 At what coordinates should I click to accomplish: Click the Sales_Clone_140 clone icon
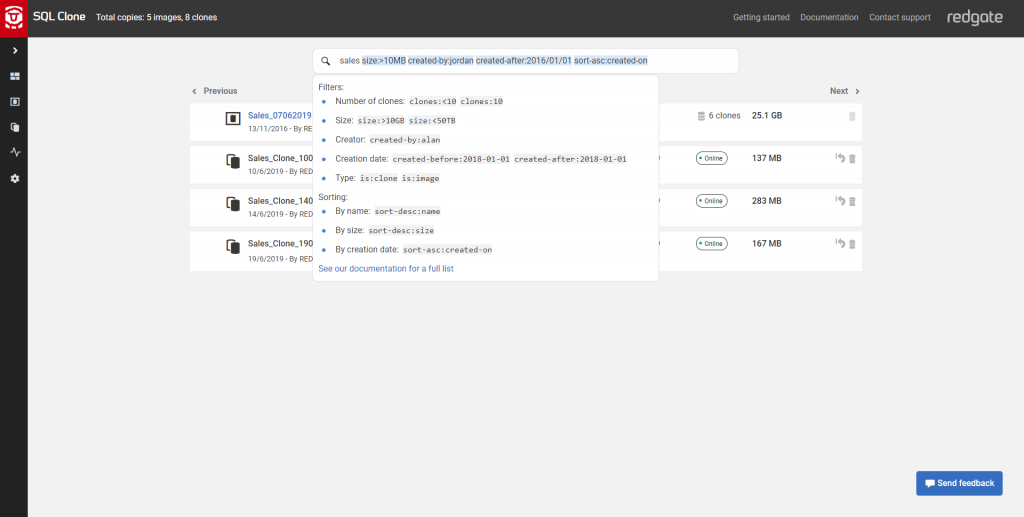coord(233,204)
